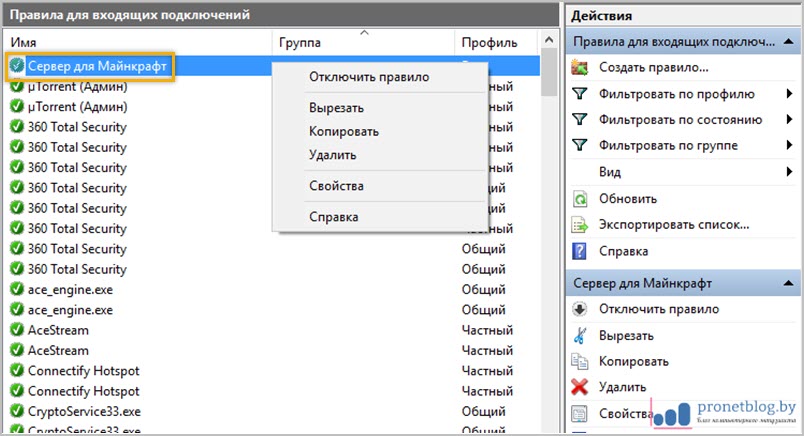Choose Отключить правило from context menu
This screenshot has height=436, width=804.
click(368, 77)
